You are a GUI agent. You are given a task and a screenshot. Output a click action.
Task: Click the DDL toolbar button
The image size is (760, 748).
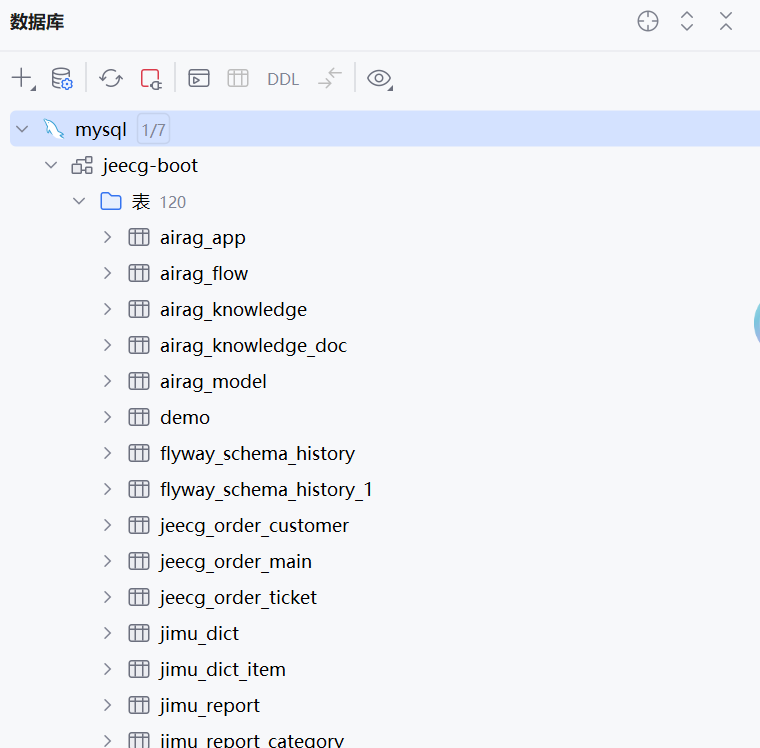(283, 79)
